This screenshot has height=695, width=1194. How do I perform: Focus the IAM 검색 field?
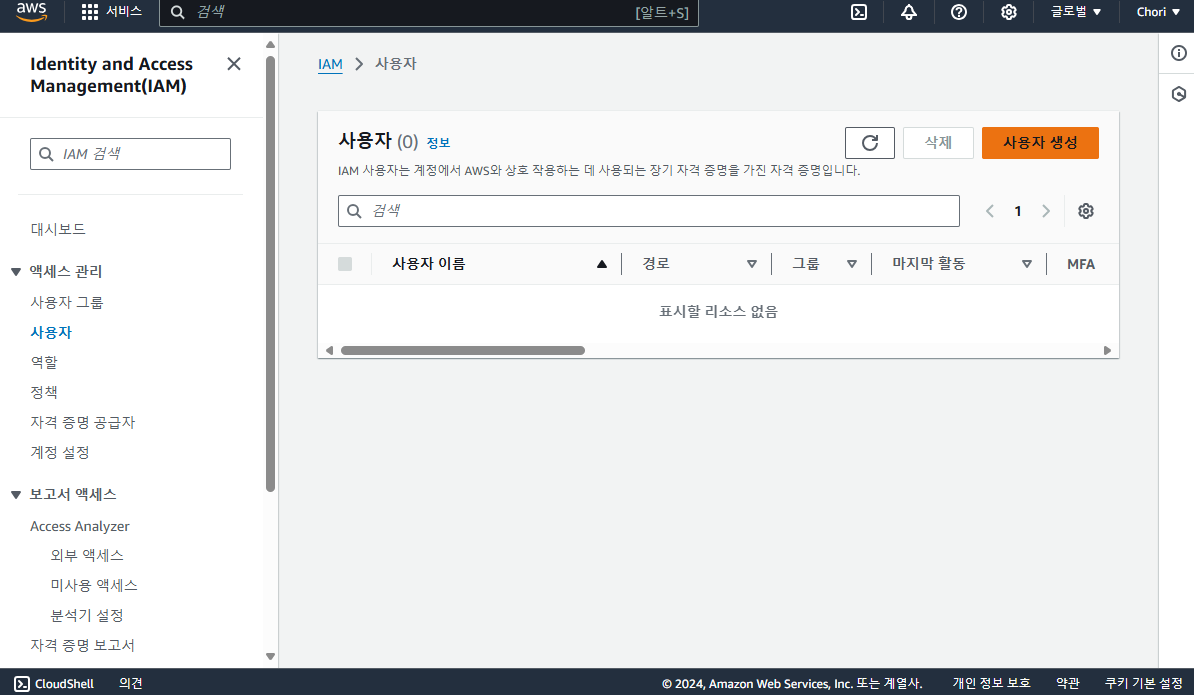130,155
